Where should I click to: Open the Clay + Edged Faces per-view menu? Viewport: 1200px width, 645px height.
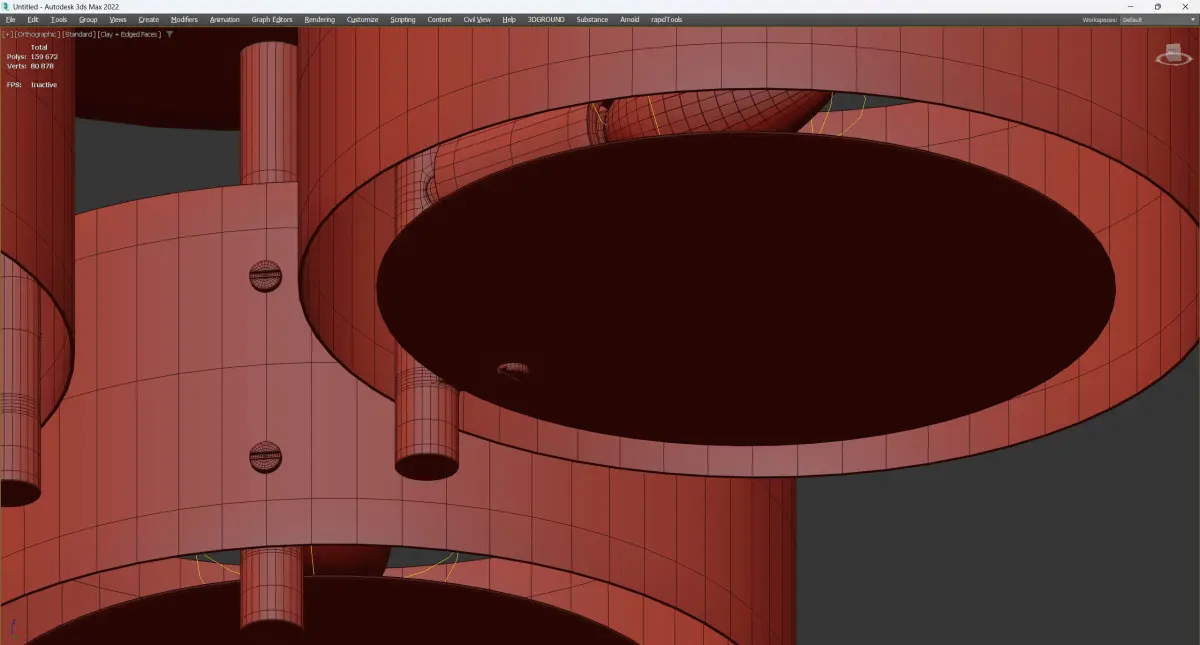click(x=128, y=34)
